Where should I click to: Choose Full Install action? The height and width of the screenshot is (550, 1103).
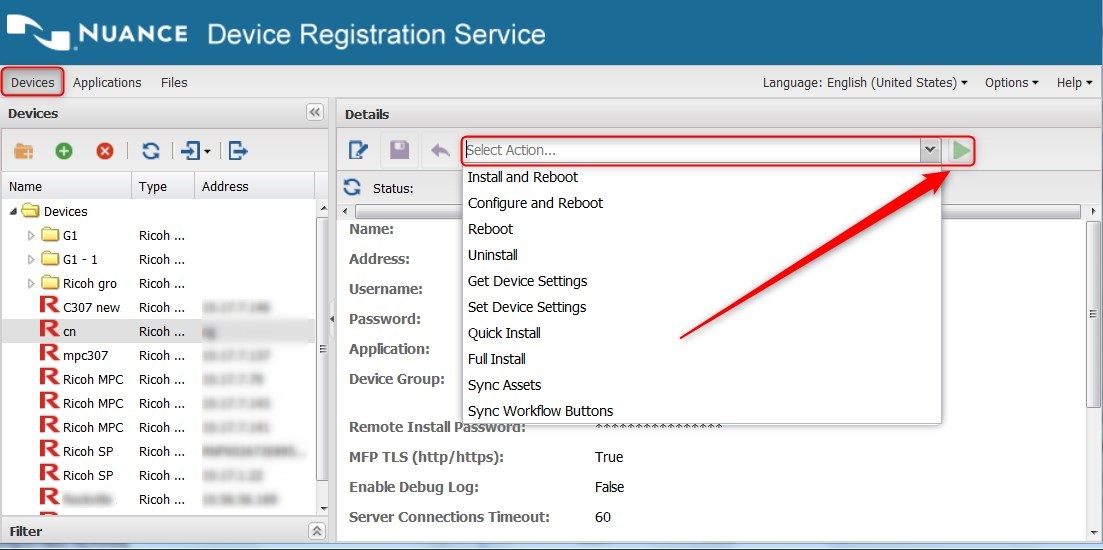tap(497, 359)
